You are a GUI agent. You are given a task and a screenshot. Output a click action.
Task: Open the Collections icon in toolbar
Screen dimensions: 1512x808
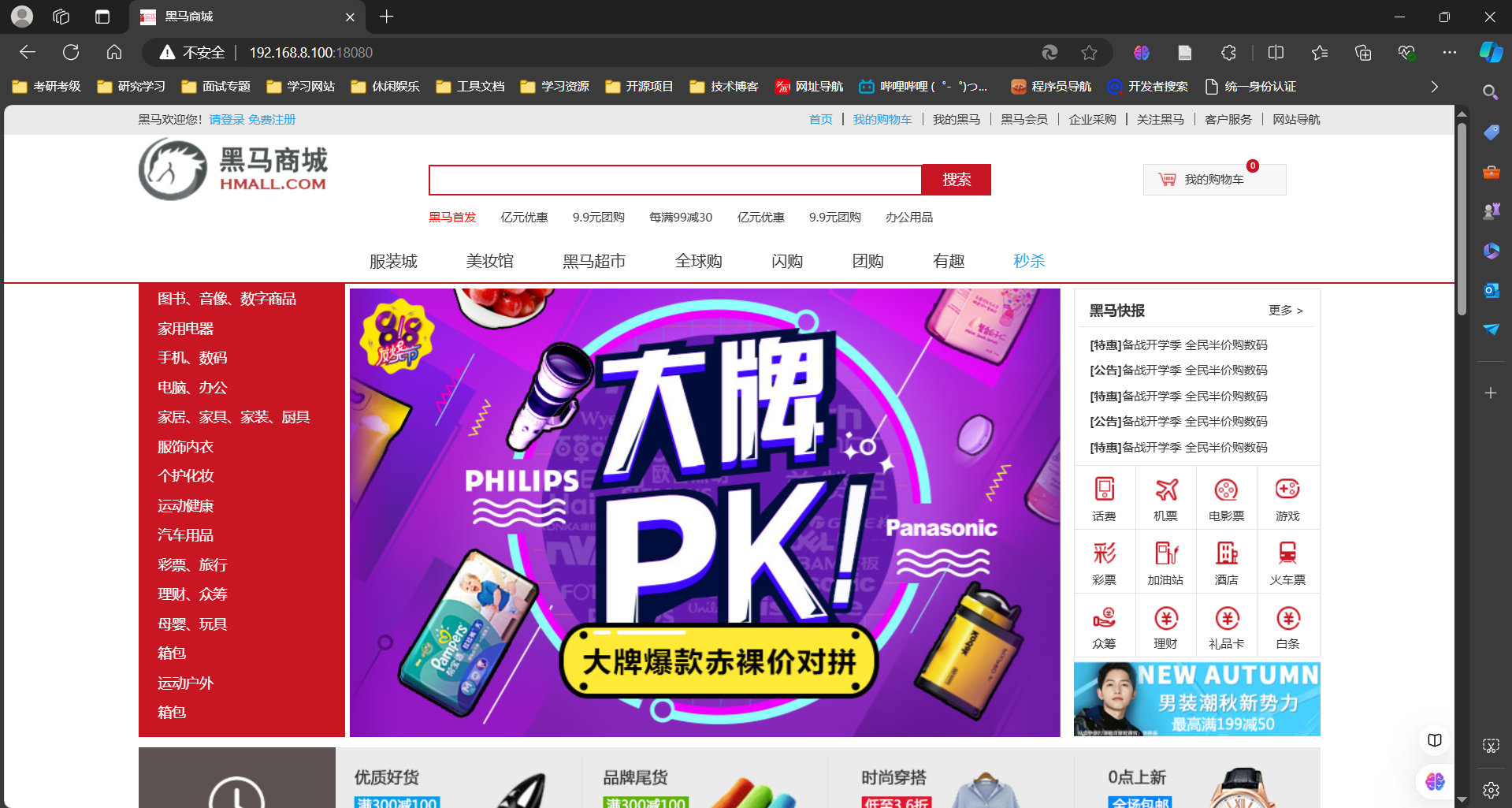tap(1363, 52)
